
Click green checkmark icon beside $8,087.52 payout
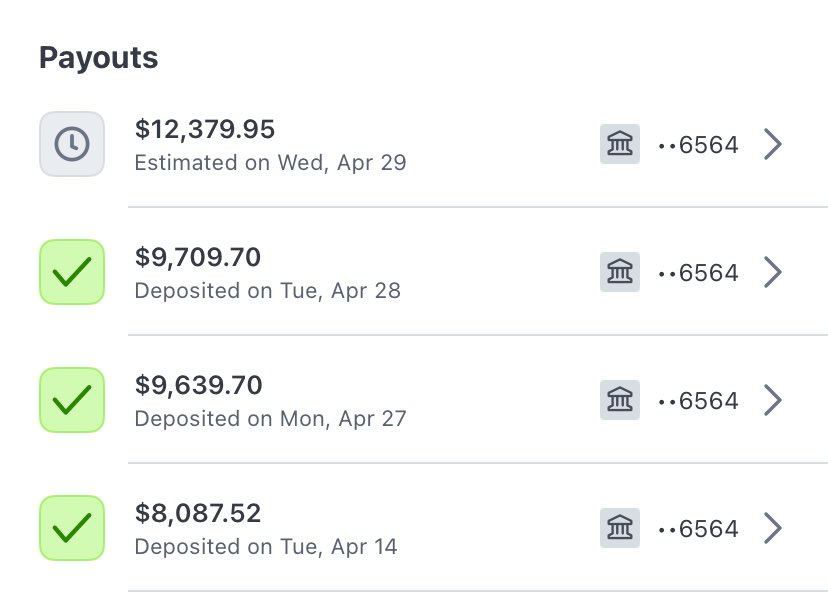click(x=72, y=528)
